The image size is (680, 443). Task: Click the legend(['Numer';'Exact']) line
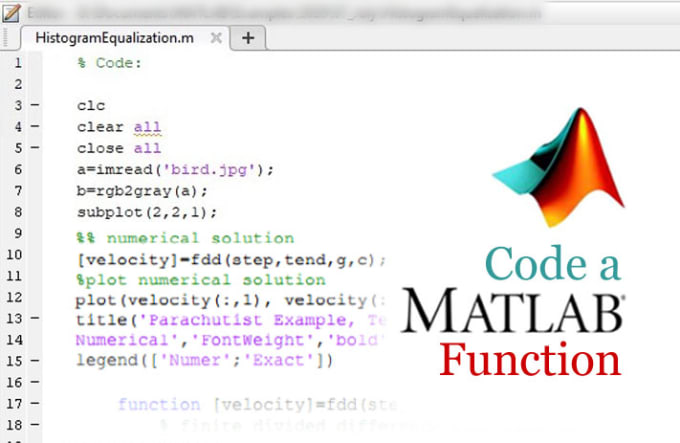205,360
